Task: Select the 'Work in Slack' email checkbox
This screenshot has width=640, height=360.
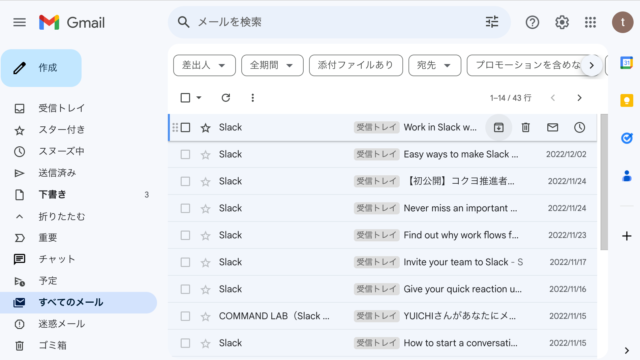Action: coord(185,127)
